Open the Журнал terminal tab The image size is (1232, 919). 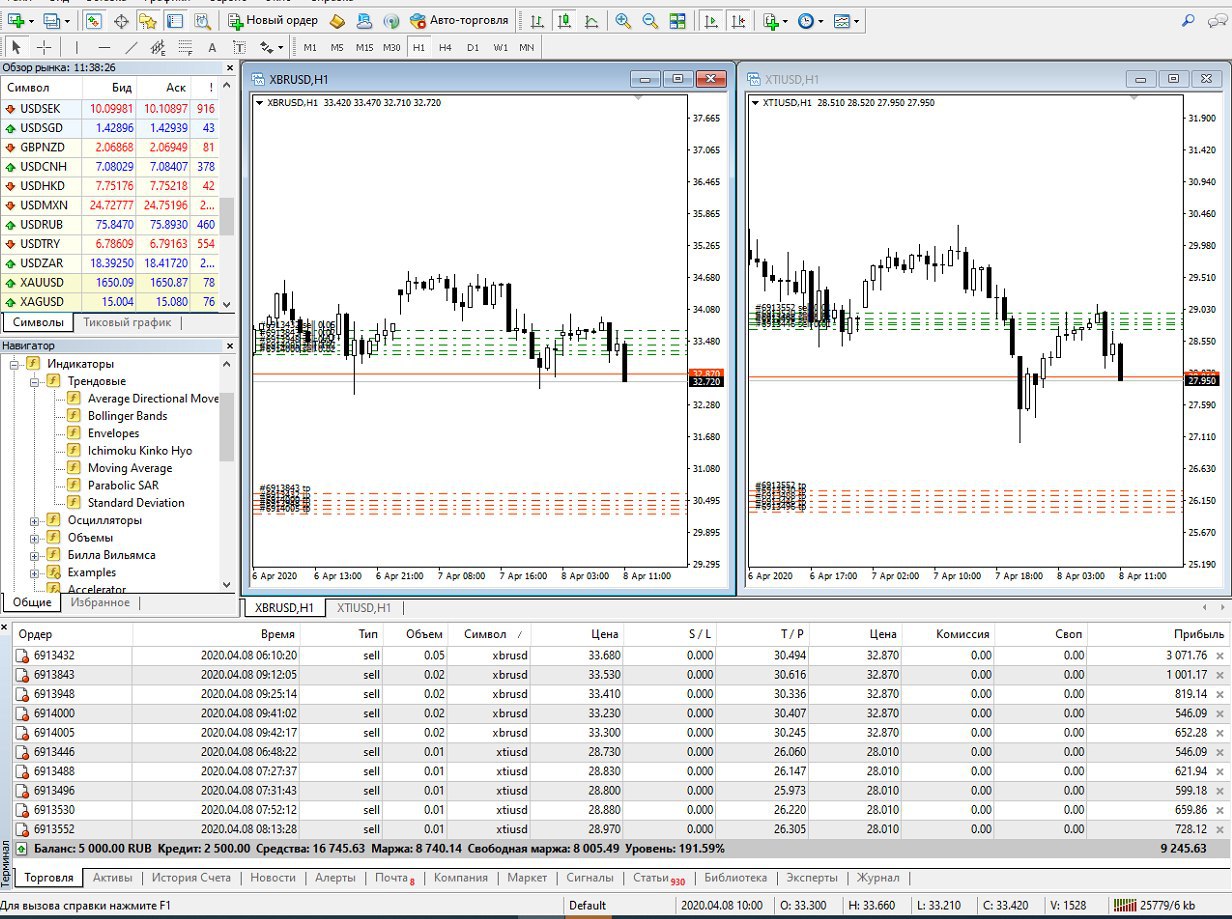point(878,878)
